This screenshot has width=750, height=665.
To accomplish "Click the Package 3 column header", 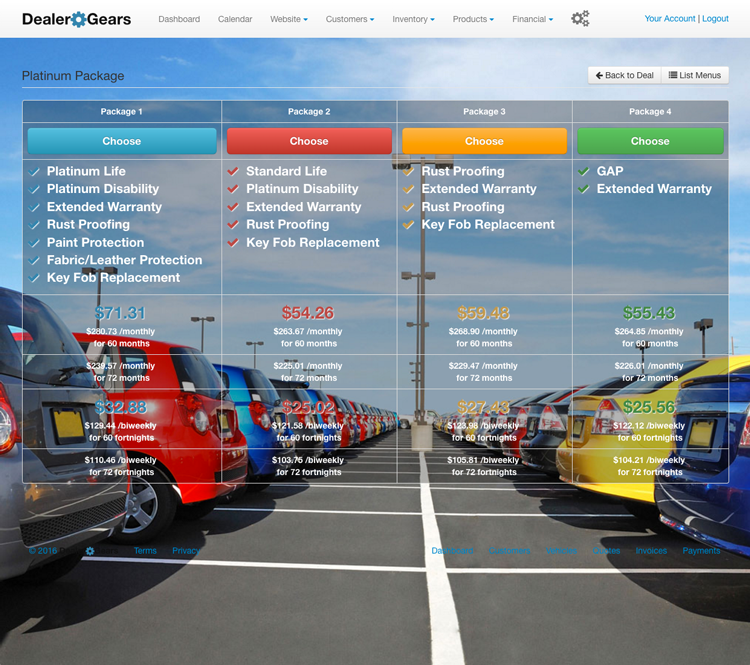I will pos(484,111).
